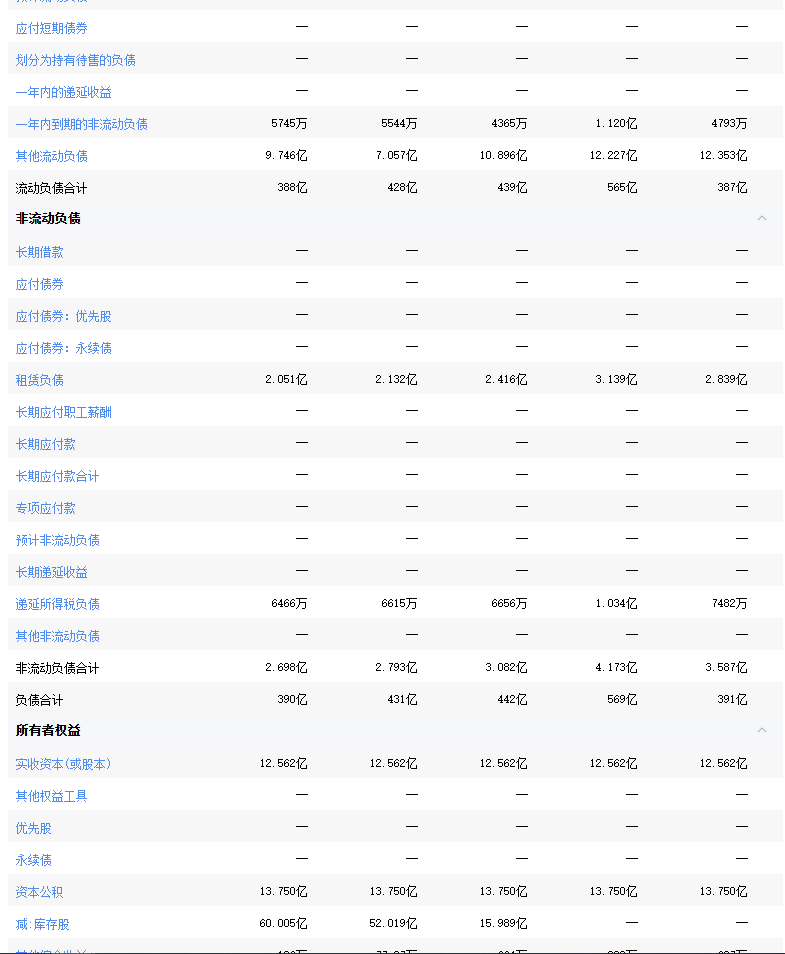Image resolution: width=785 pixels, height=954 pixels.
Task: Open the 实收资本(或股本) link
Action: [x=63, y=764]
